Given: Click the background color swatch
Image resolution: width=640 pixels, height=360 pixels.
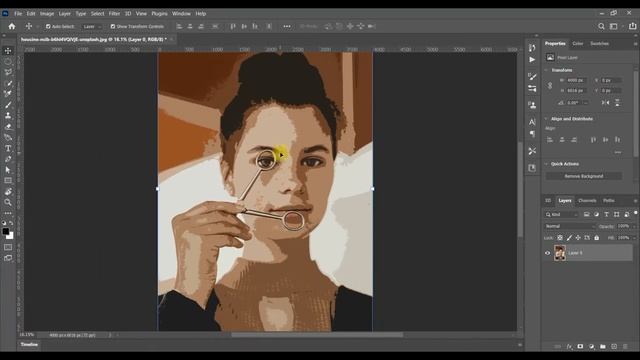Looking at the screenshot, I should point(11,236).
